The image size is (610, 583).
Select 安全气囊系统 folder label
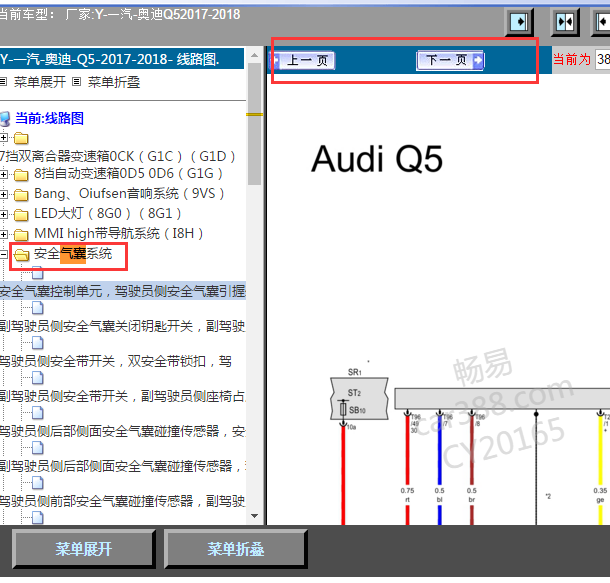click(x=73, y=254)
